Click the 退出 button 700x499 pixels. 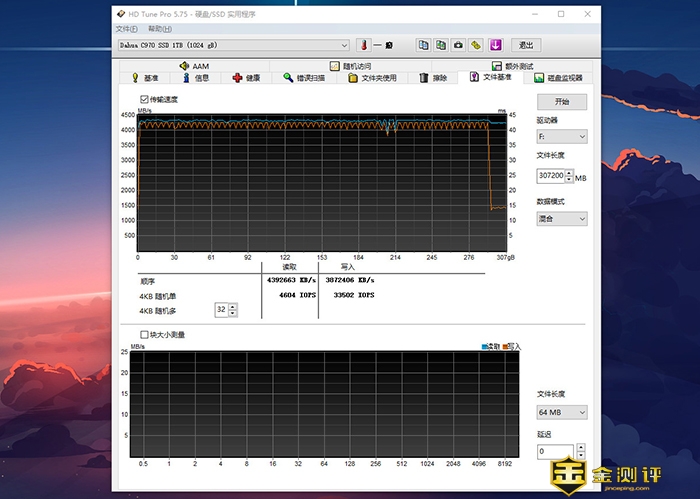click(x=526, y=45)
